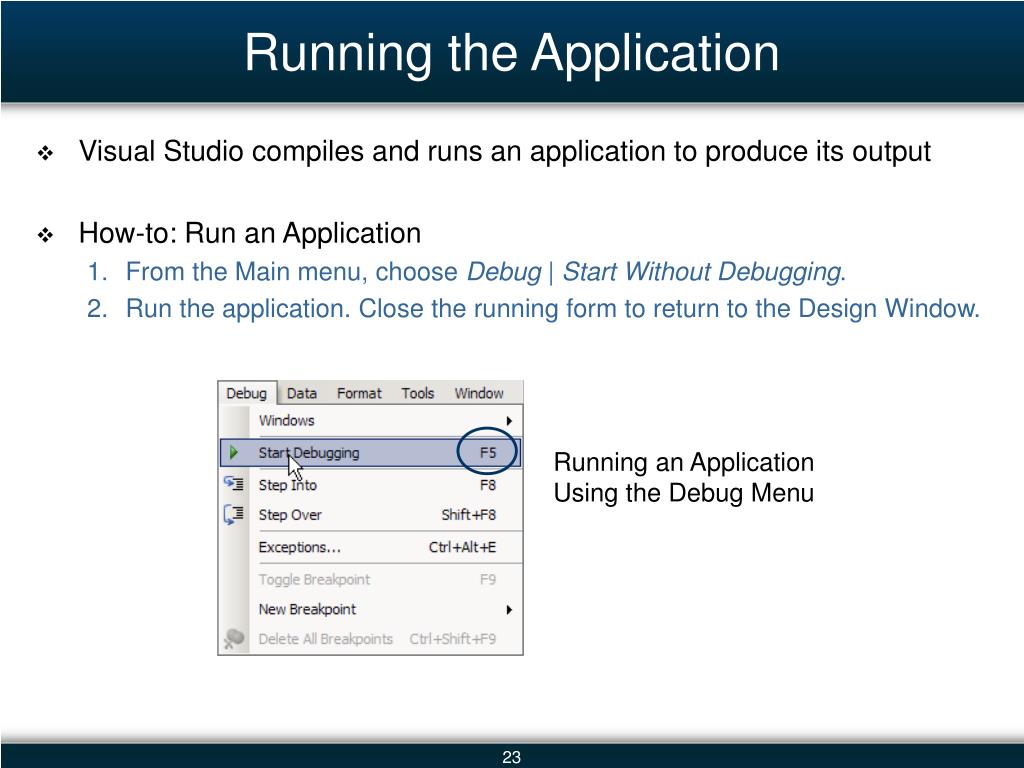
Task: Click the step 2 instruction text
Action: pos(553,308)
